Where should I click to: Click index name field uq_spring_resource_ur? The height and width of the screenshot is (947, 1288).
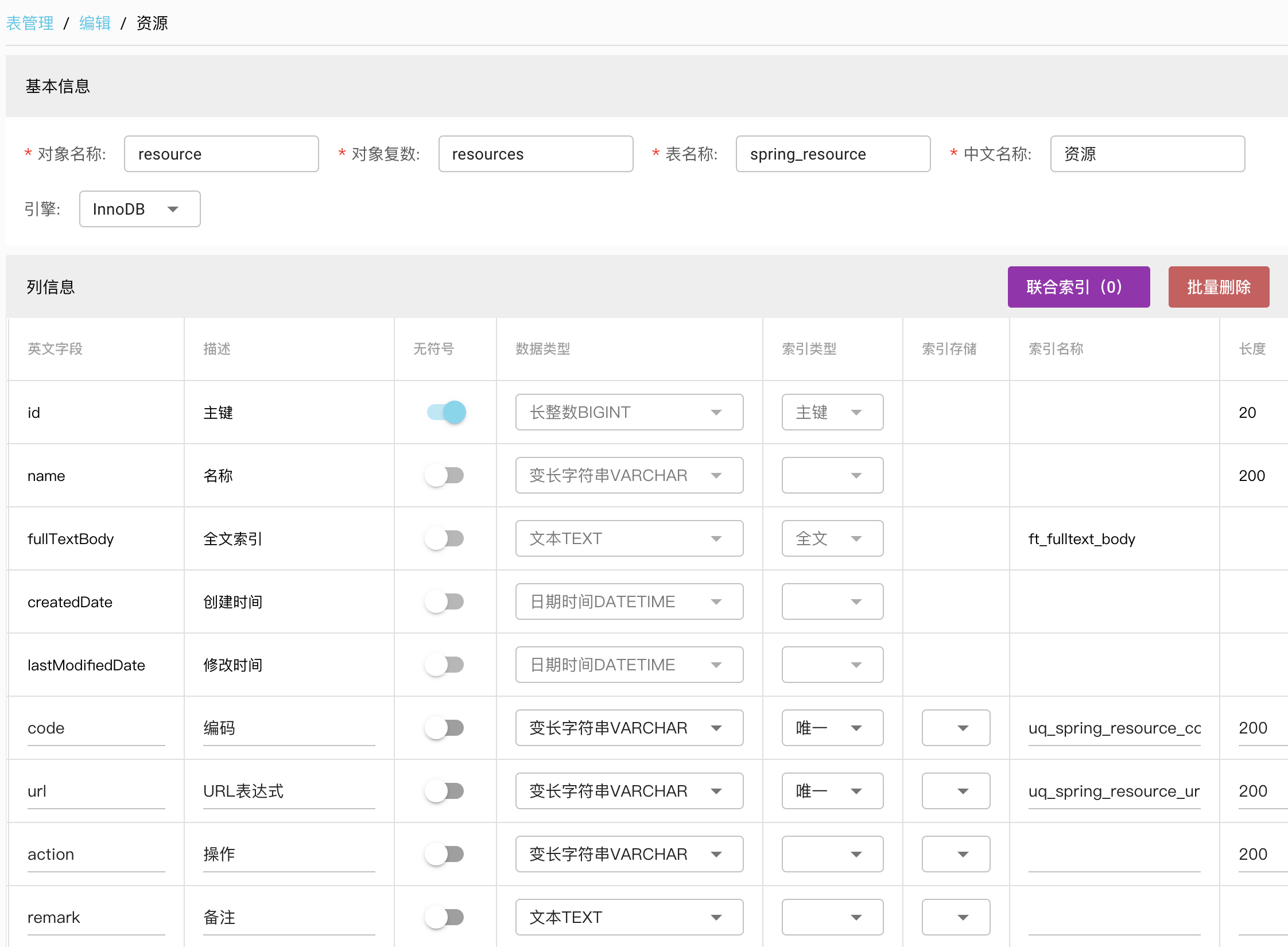[1114, 791]
